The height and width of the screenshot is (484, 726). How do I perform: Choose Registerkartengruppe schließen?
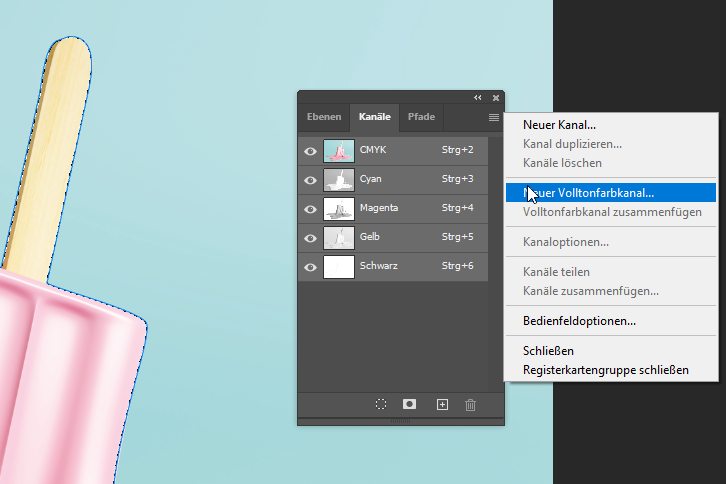[606, 370]
